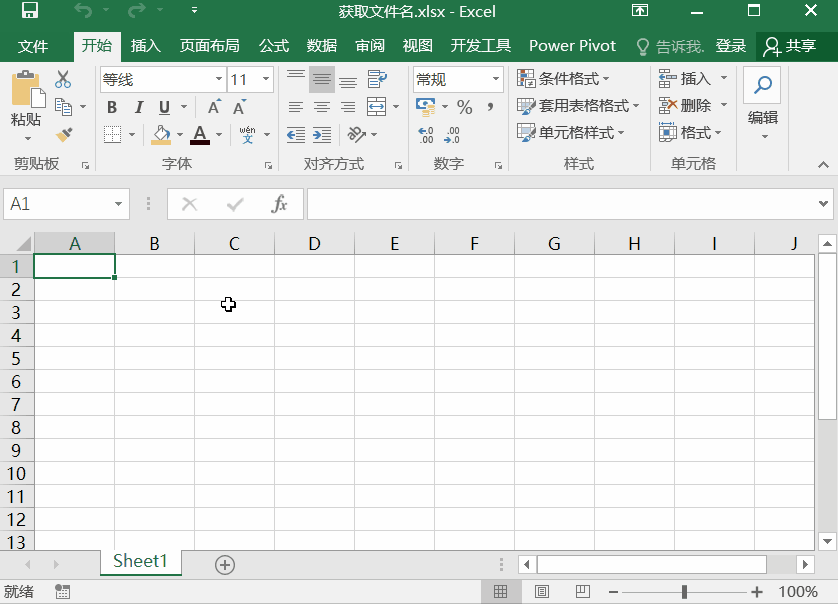Click the phonetic guide wén icon
838x604 pixels.
click(x=247, y=135)
